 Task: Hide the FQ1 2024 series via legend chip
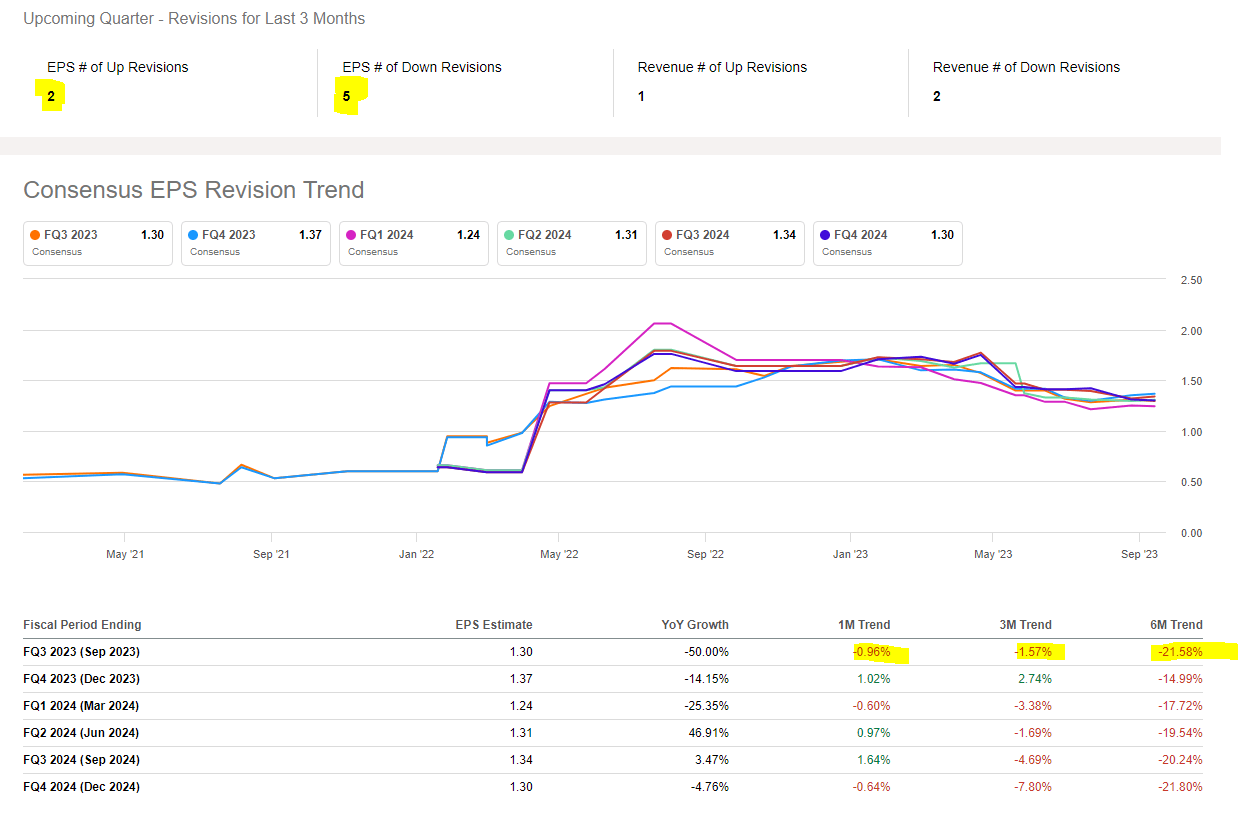point(414,243)
